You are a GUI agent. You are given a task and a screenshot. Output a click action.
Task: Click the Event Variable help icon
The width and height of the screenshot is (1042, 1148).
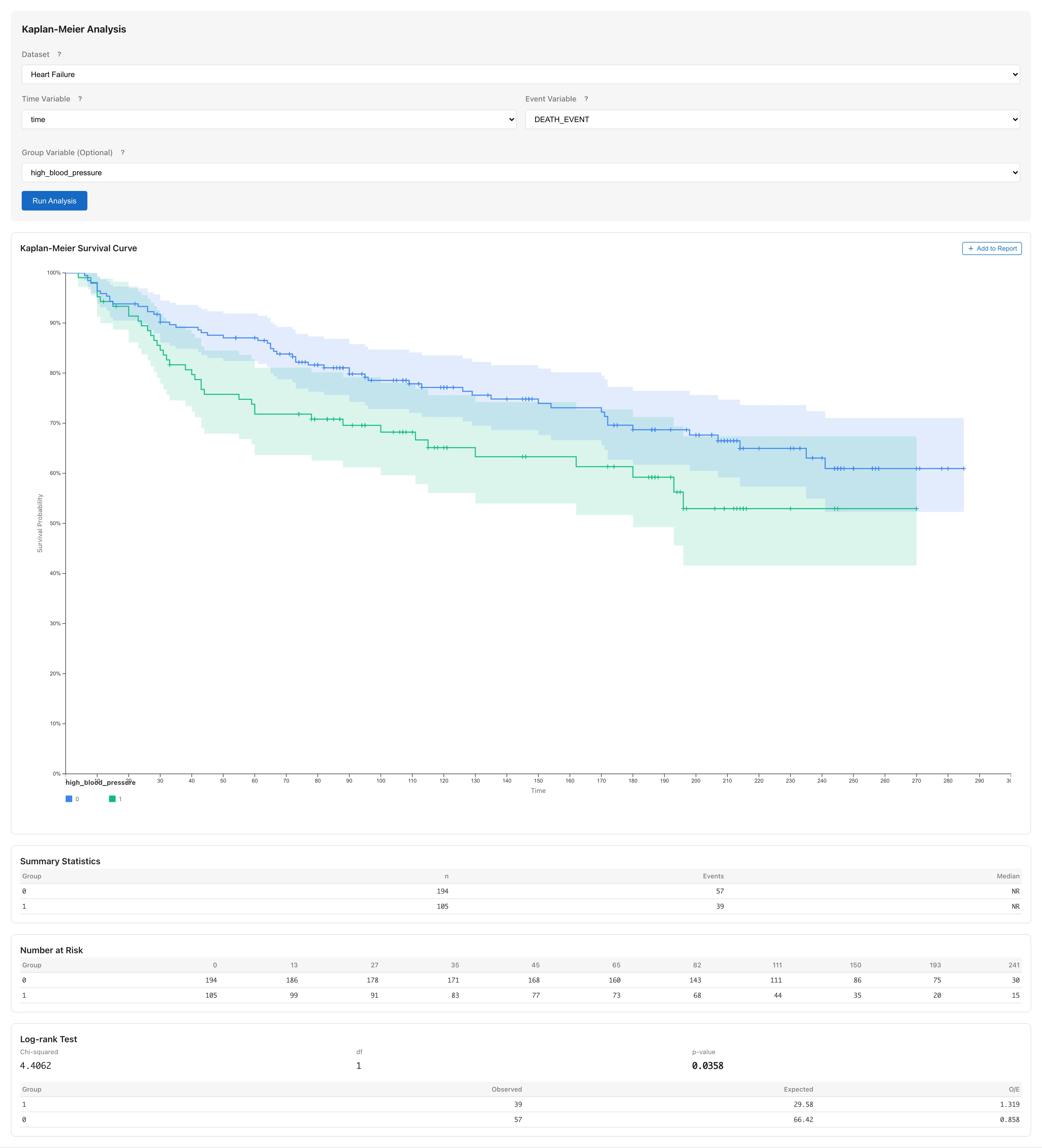586,99
